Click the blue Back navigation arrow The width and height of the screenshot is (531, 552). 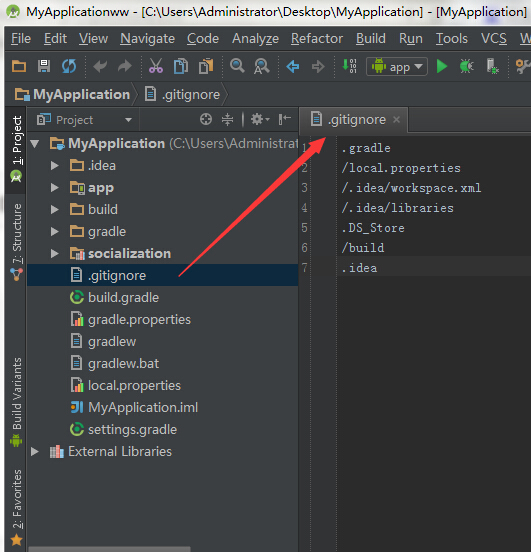pyautogui.click(x=293, y=66)
